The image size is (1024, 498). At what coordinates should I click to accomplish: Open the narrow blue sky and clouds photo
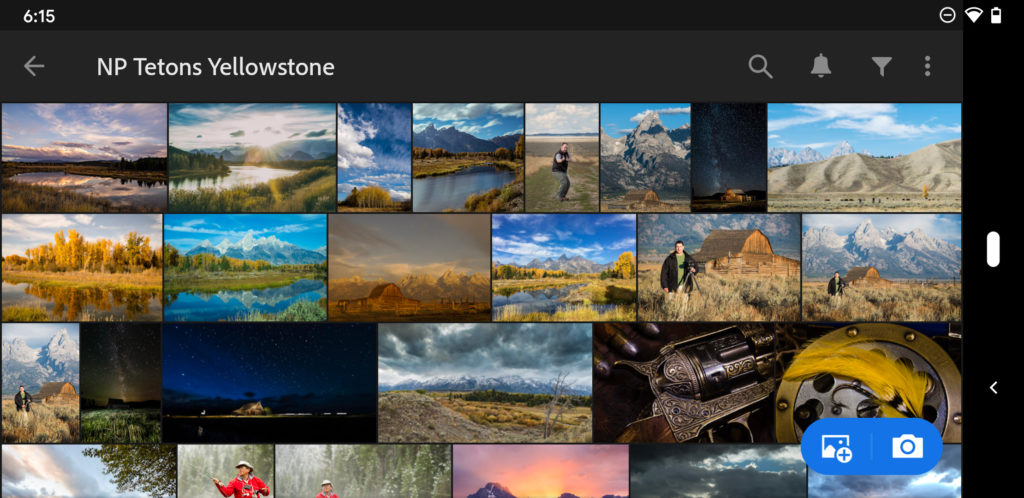click(x=374, y=157)
